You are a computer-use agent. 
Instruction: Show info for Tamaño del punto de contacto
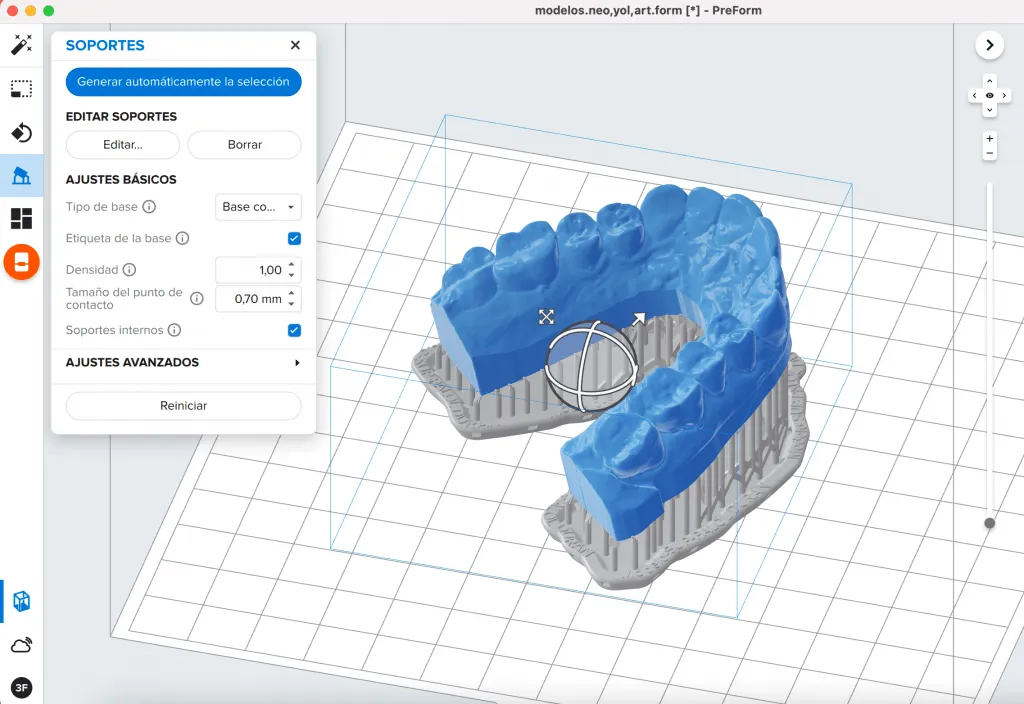[197, 298]
